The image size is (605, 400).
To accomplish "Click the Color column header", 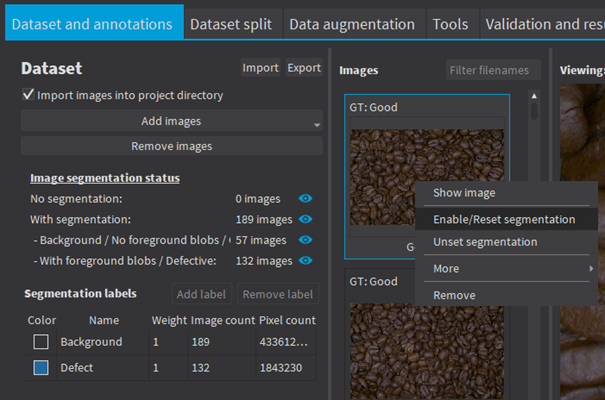I will click(42, 320).
